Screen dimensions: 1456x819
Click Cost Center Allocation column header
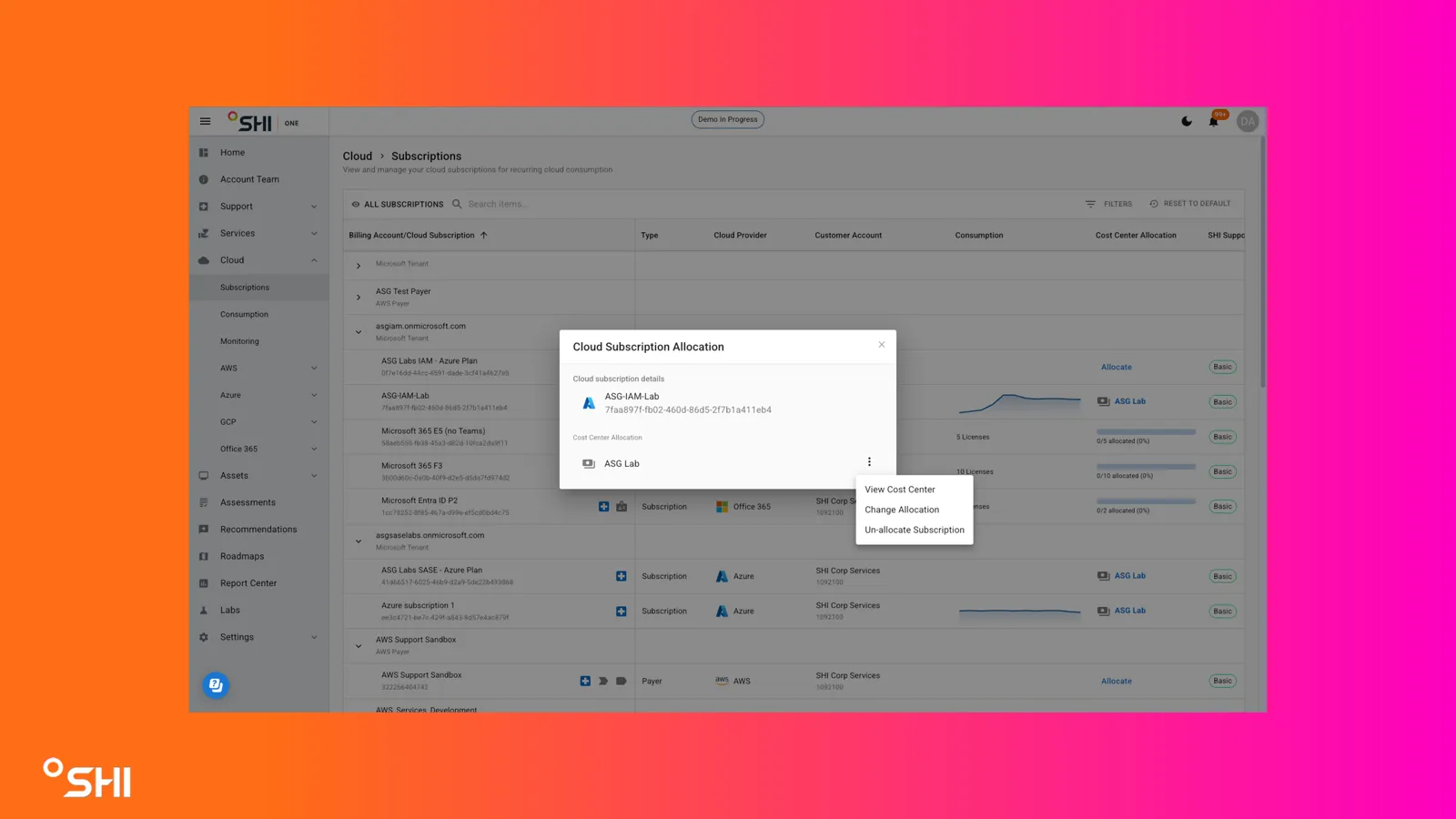[x=1136, y=235]
